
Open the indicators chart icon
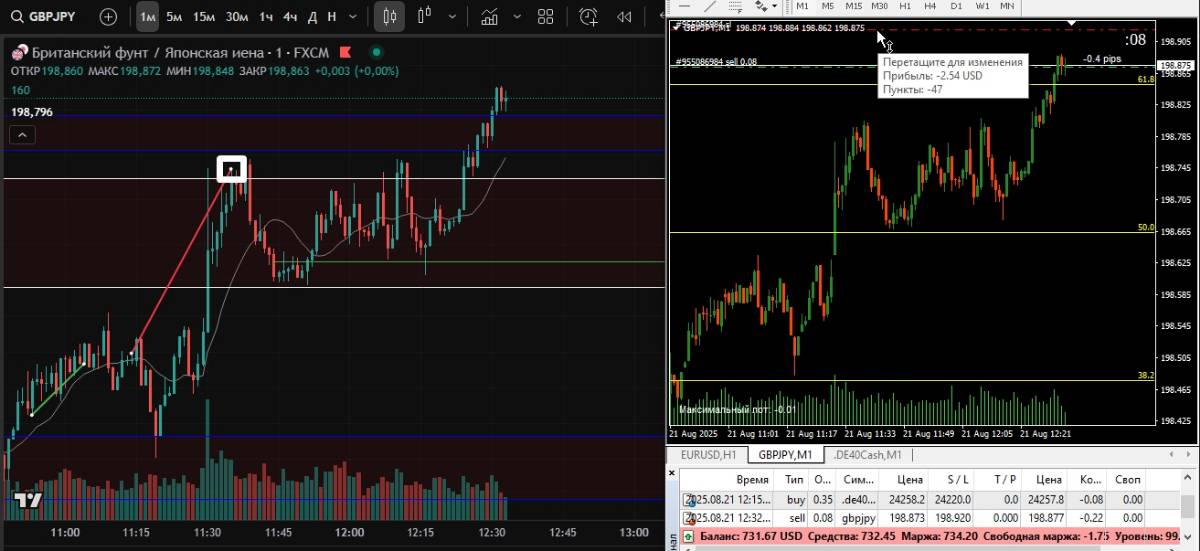tap(489, 17)
